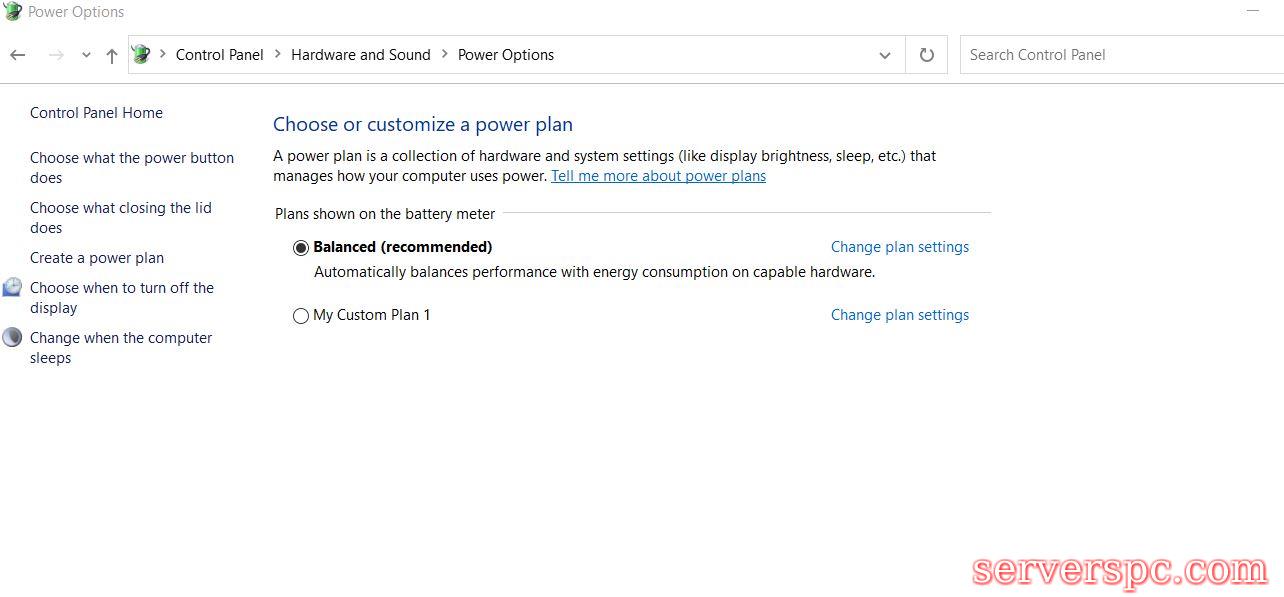The height and width of the screenshot is (597, 1284).
Task: Expand the chevron after Control Panel breadcrumb
Action: [x=277, y=55]
